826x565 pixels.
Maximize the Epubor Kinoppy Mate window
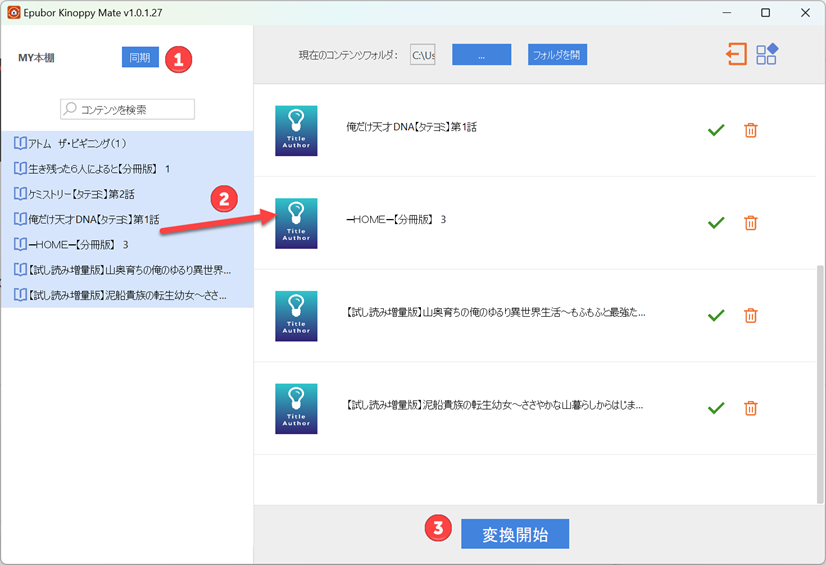click(765, 13)
